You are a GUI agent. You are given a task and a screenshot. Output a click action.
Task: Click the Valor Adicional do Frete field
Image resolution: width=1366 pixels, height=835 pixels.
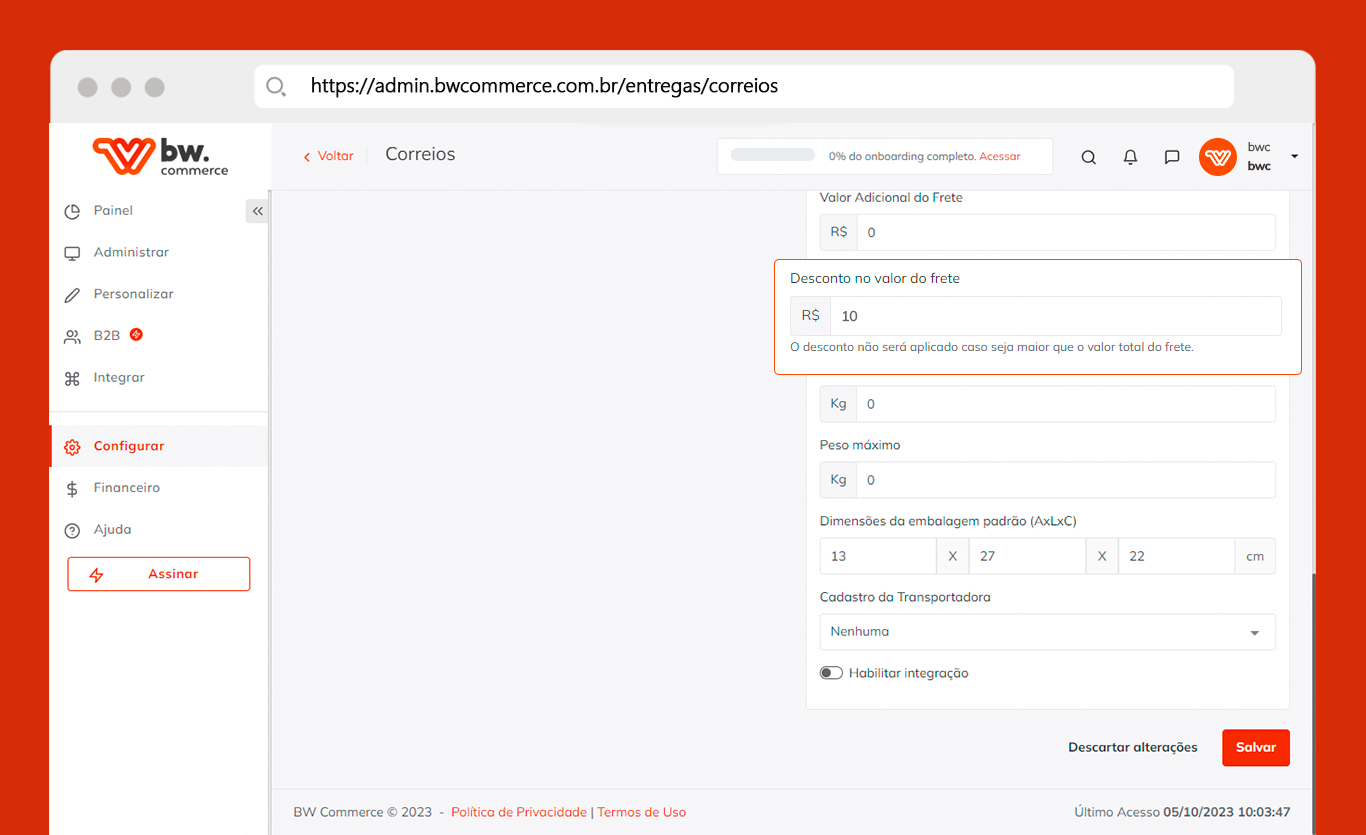click(x=1066, y=232)
